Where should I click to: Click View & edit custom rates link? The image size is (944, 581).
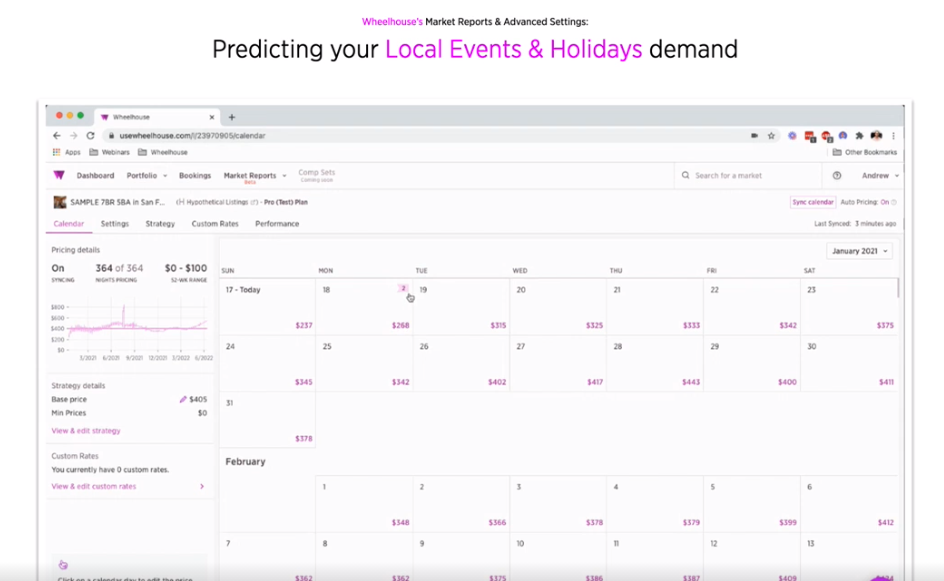93,486
